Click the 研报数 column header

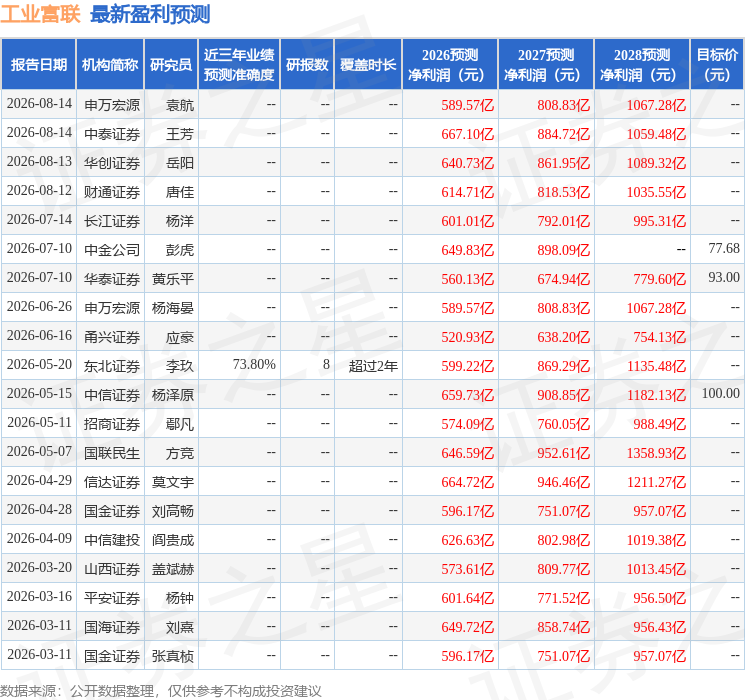(x=307, y=65)
